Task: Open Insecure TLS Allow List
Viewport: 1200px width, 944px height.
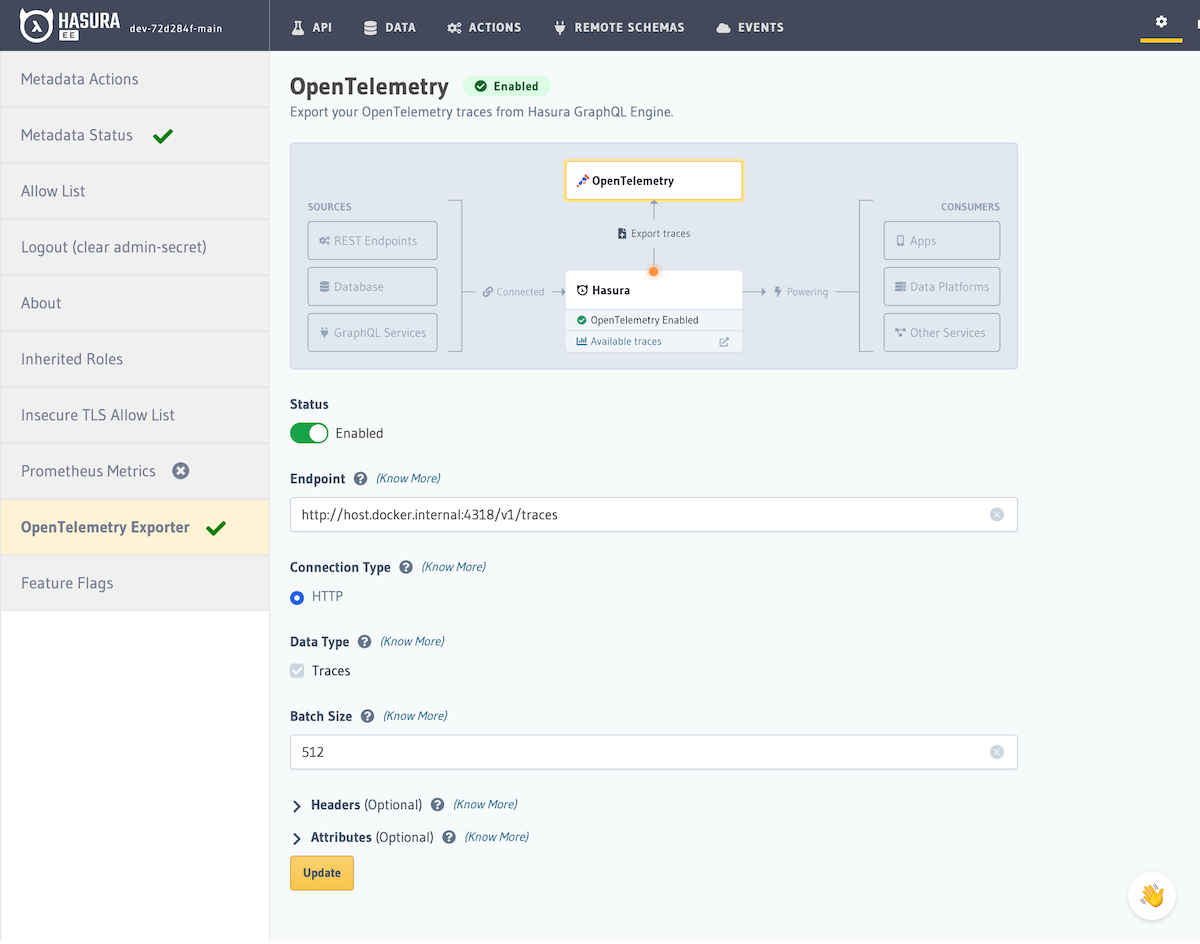Action: coord(135,416)
